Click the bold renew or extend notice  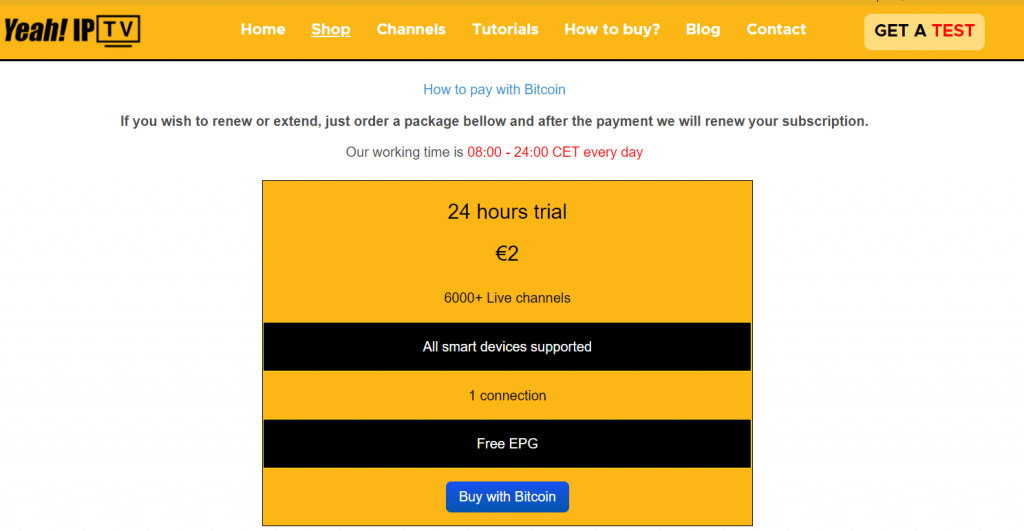494,121
